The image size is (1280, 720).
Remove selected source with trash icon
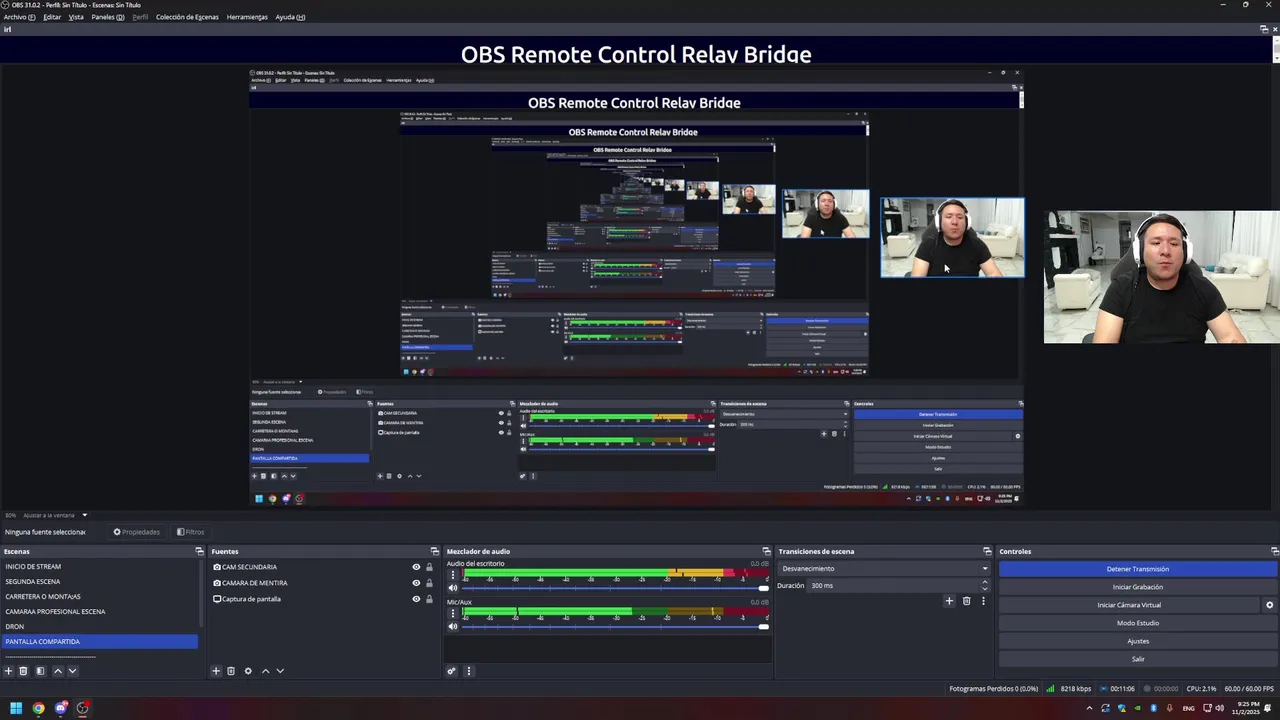tap(231, 671)
